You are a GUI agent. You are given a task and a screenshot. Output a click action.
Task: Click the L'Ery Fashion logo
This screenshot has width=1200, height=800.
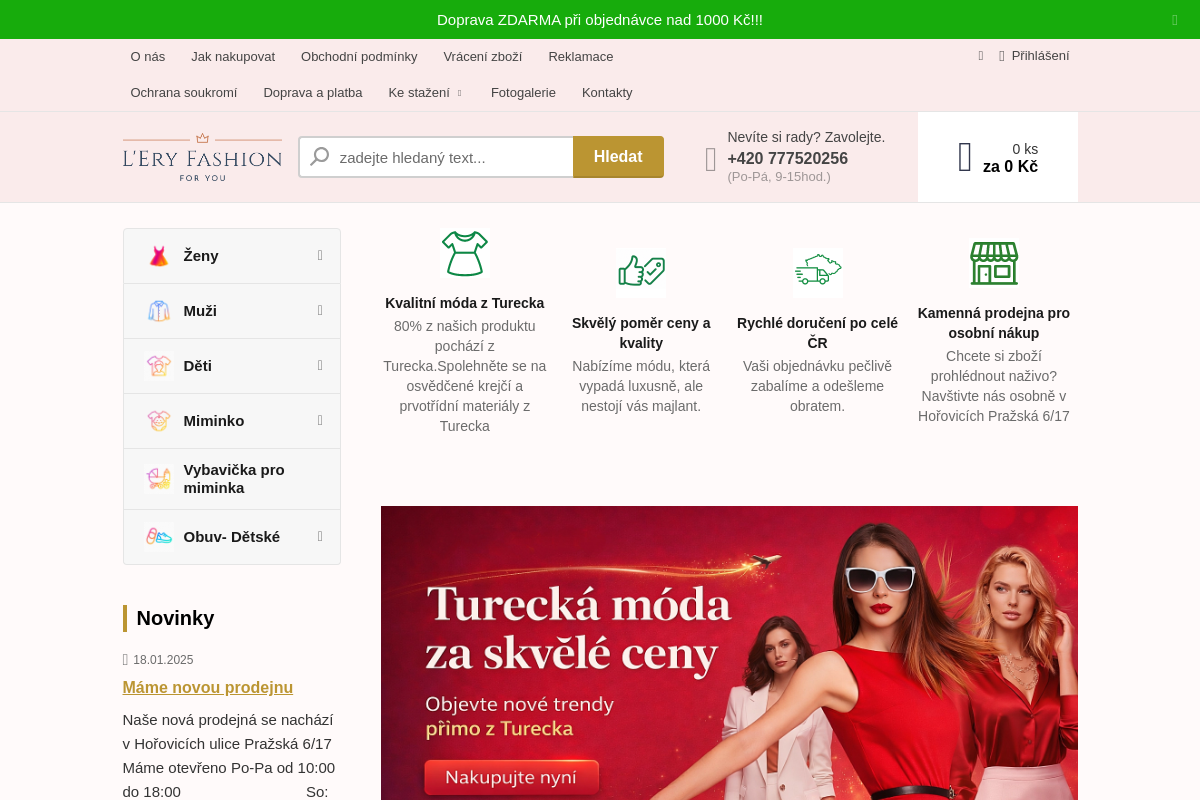pyautogui.click(x=201, y=156)
